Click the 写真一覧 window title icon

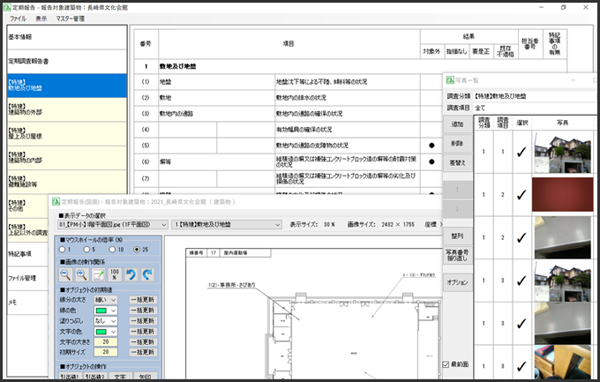[450, 80]
